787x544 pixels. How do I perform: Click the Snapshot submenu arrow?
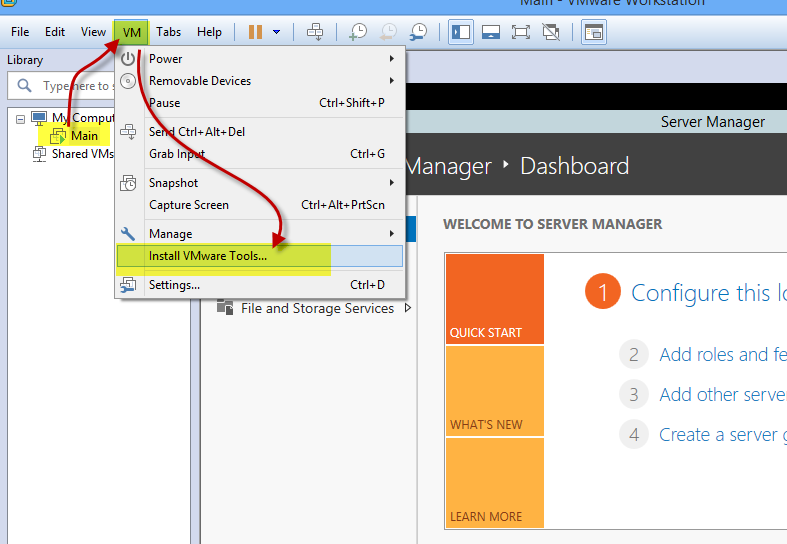392,183
